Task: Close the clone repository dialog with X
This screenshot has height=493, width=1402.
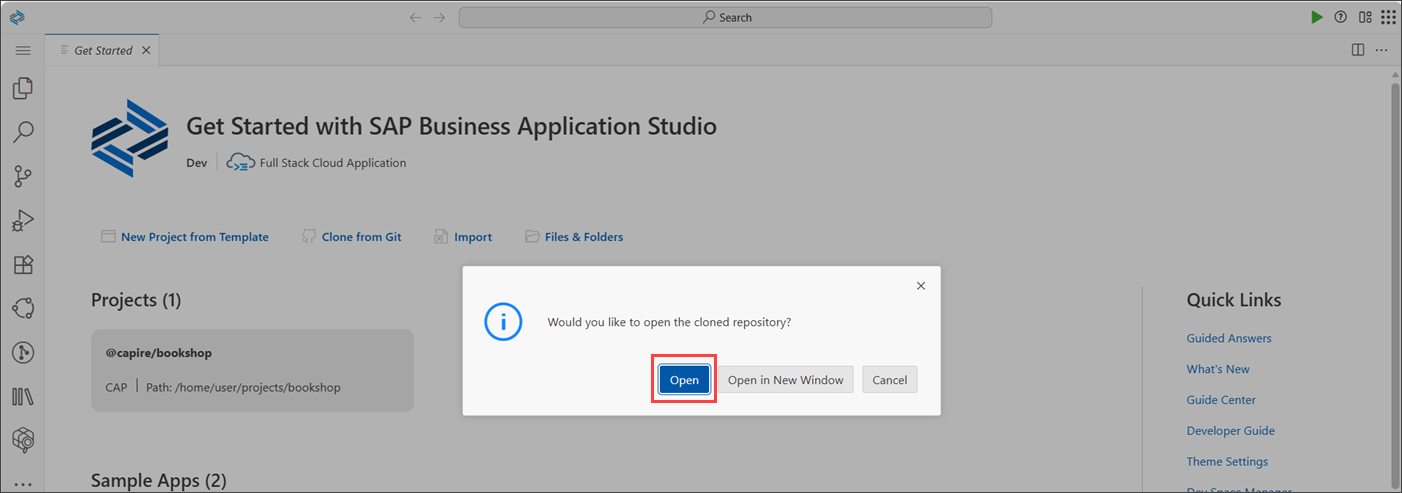Action: click(921, 286)
